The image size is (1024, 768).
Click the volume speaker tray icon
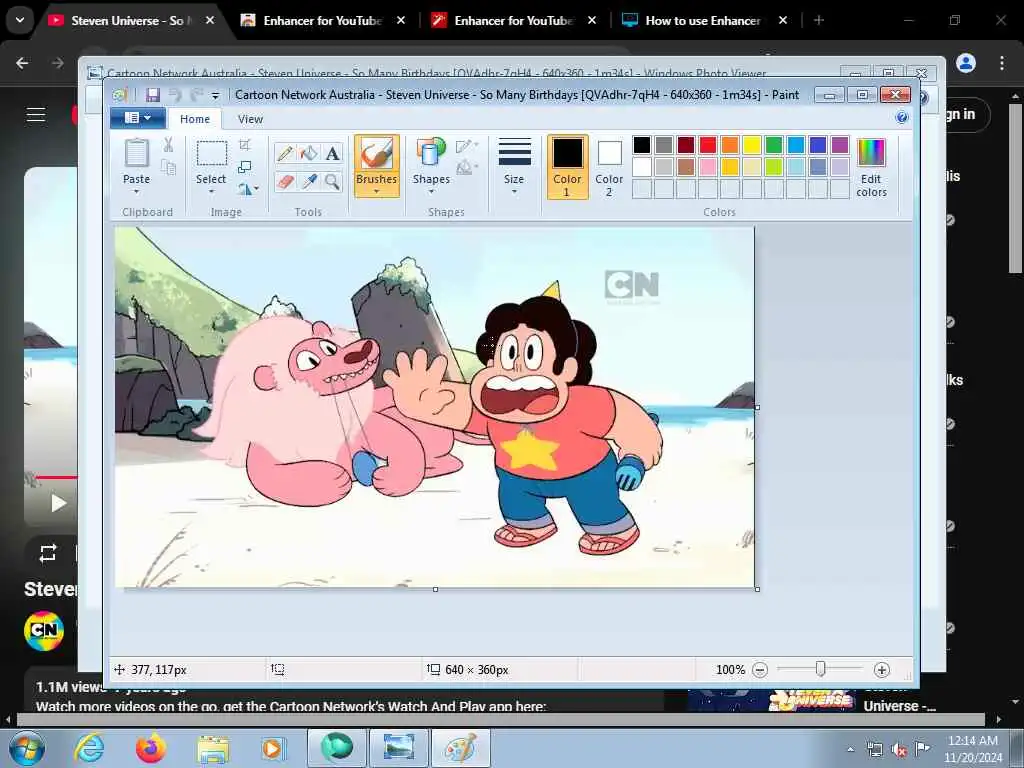pos(899,749)
